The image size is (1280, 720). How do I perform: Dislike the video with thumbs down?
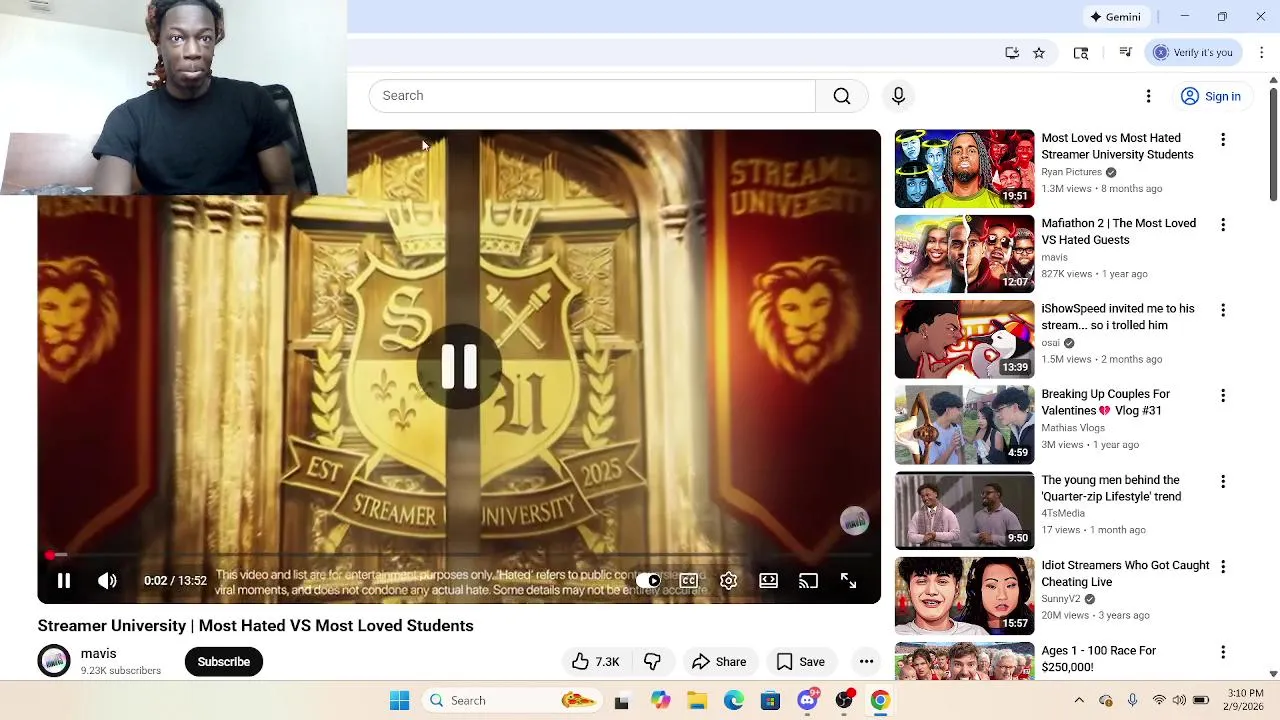click(653, 662)
